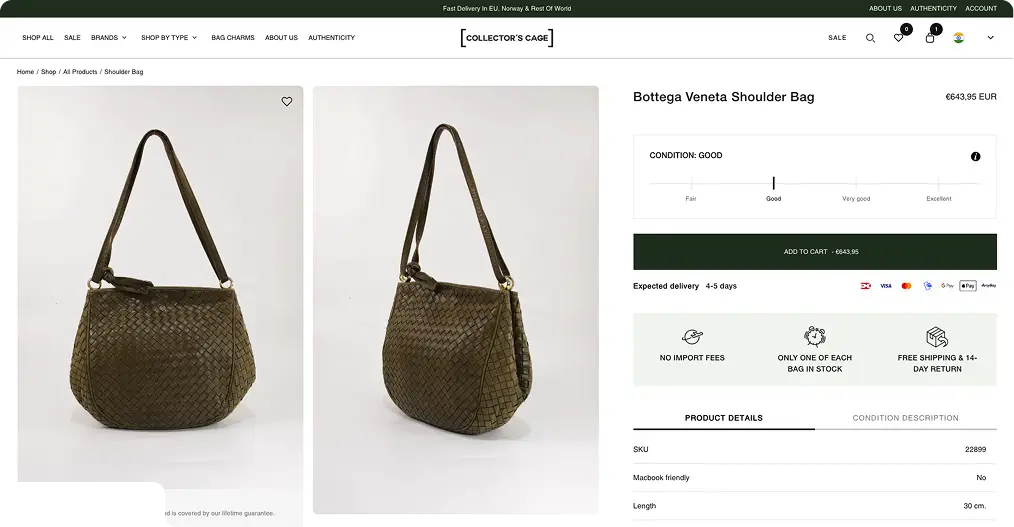The image size is (1014, 527).
Task: Expand the Brands dropdown menu
Action: [109, 38]
